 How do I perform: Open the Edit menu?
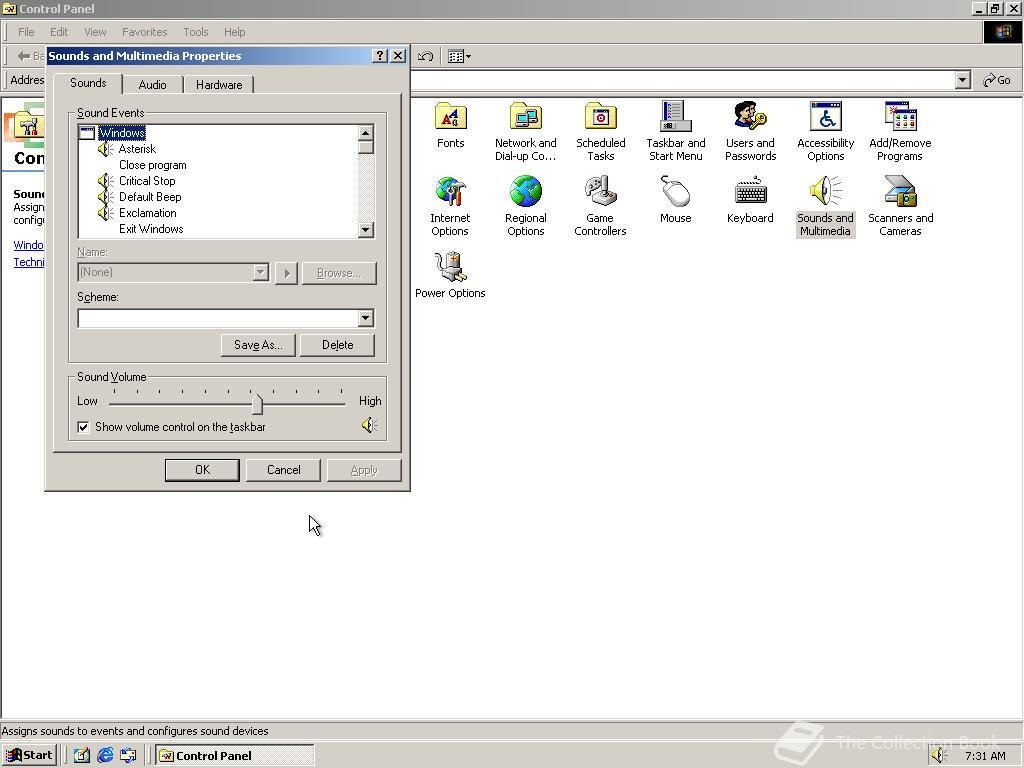pos(59,32)
